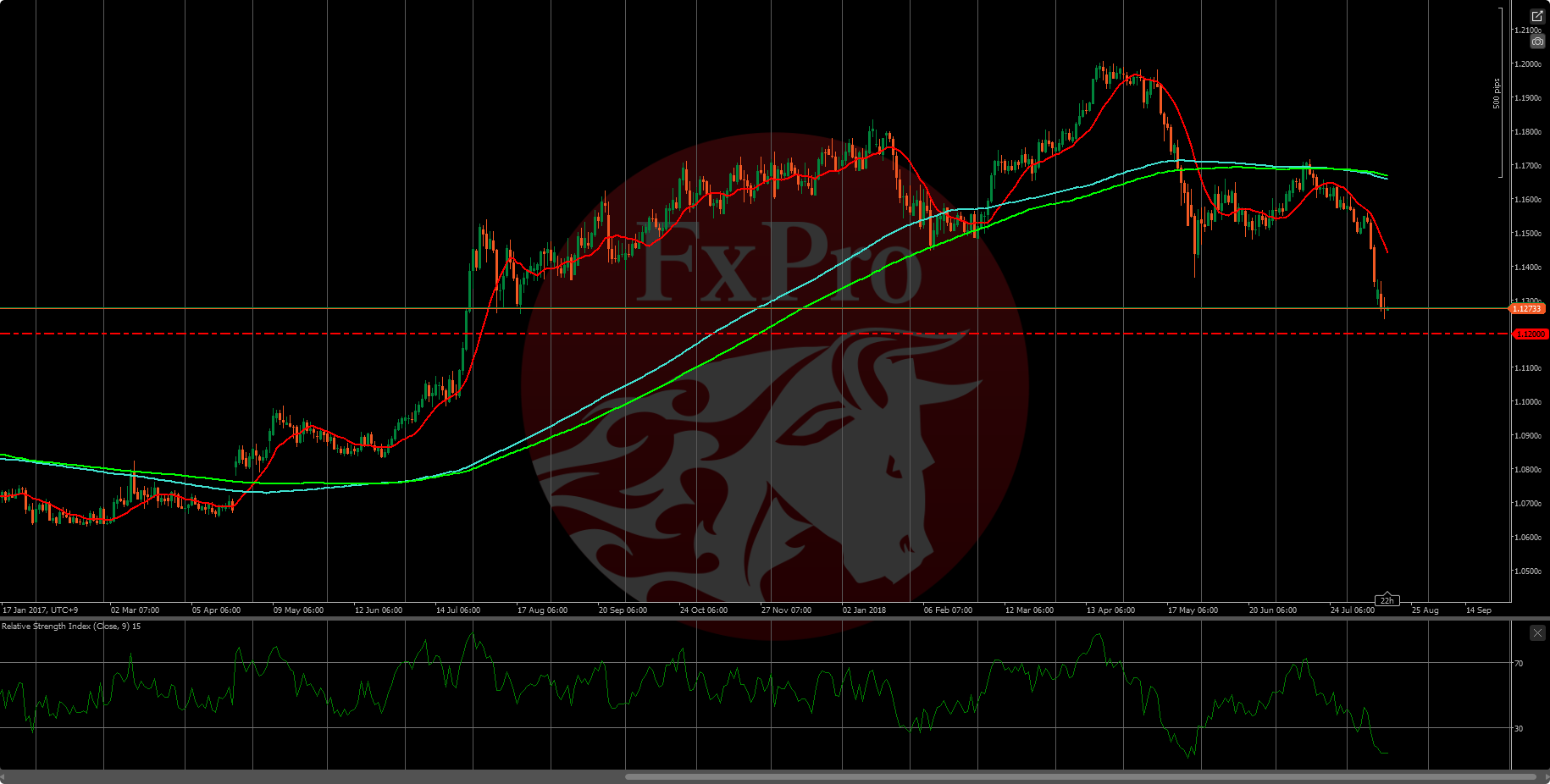Screen dimensions: 1550x784
Task: Click the 1.2000 price axis label
Action: coord(1528,64)
